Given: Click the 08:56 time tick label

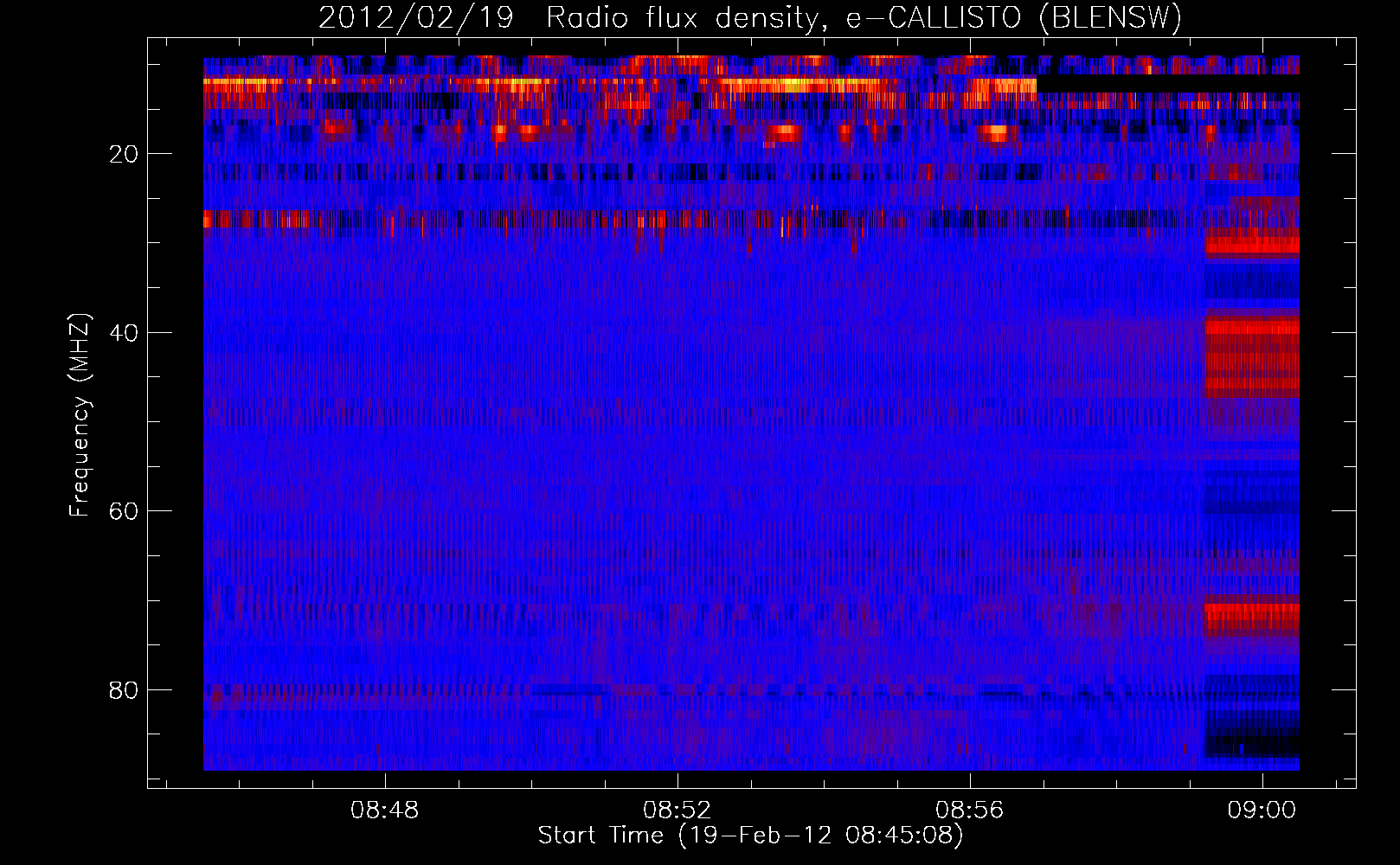Looking at the screenshot, I should (x=970, y=810).
